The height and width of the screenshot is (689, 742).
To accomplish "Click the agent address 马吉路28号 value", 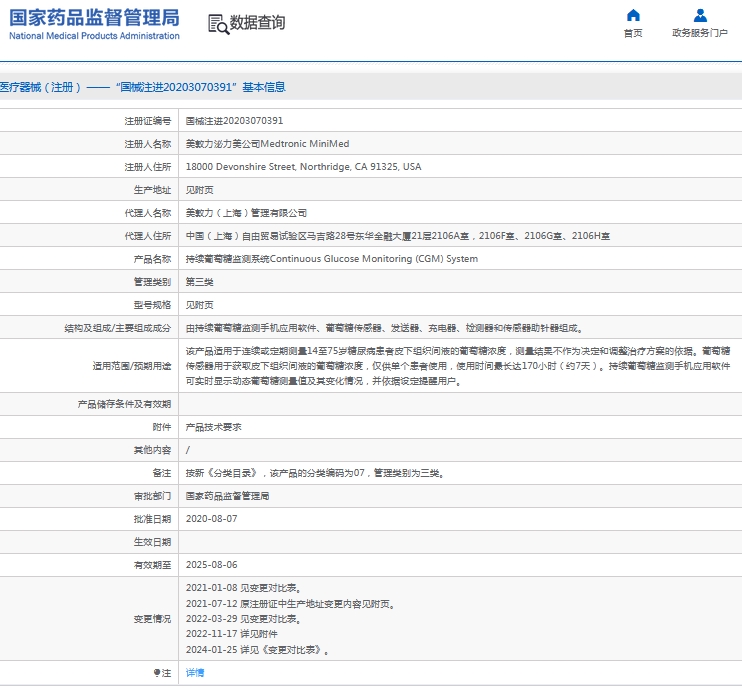I will [398, 236].
